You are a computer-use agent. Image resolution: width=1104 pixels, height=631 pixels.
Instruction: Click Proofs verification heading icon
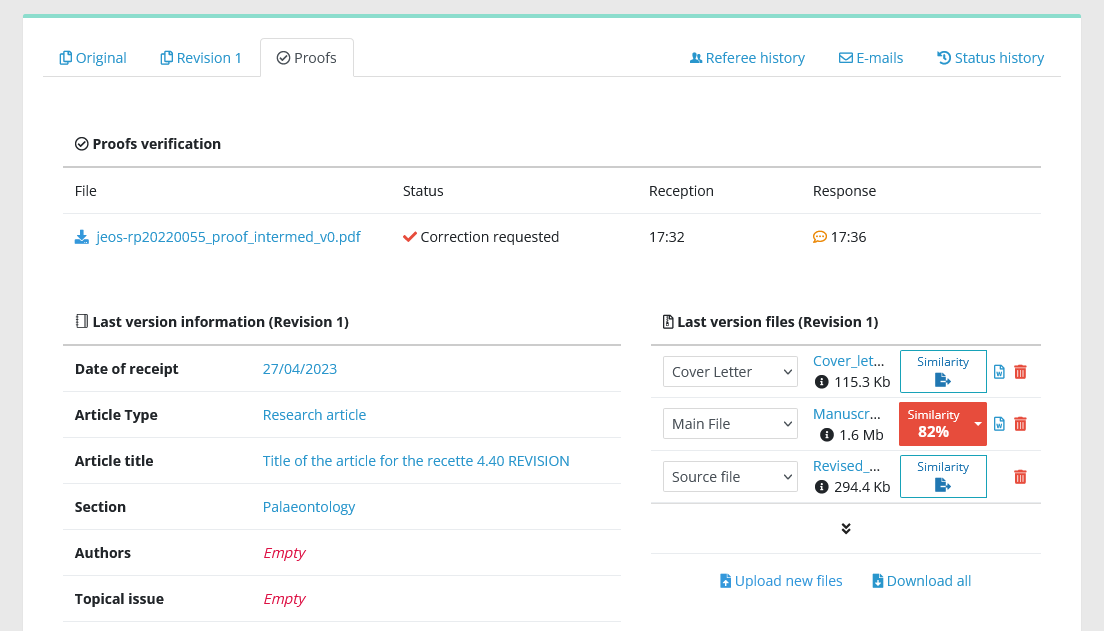click(x=82, y=144)
